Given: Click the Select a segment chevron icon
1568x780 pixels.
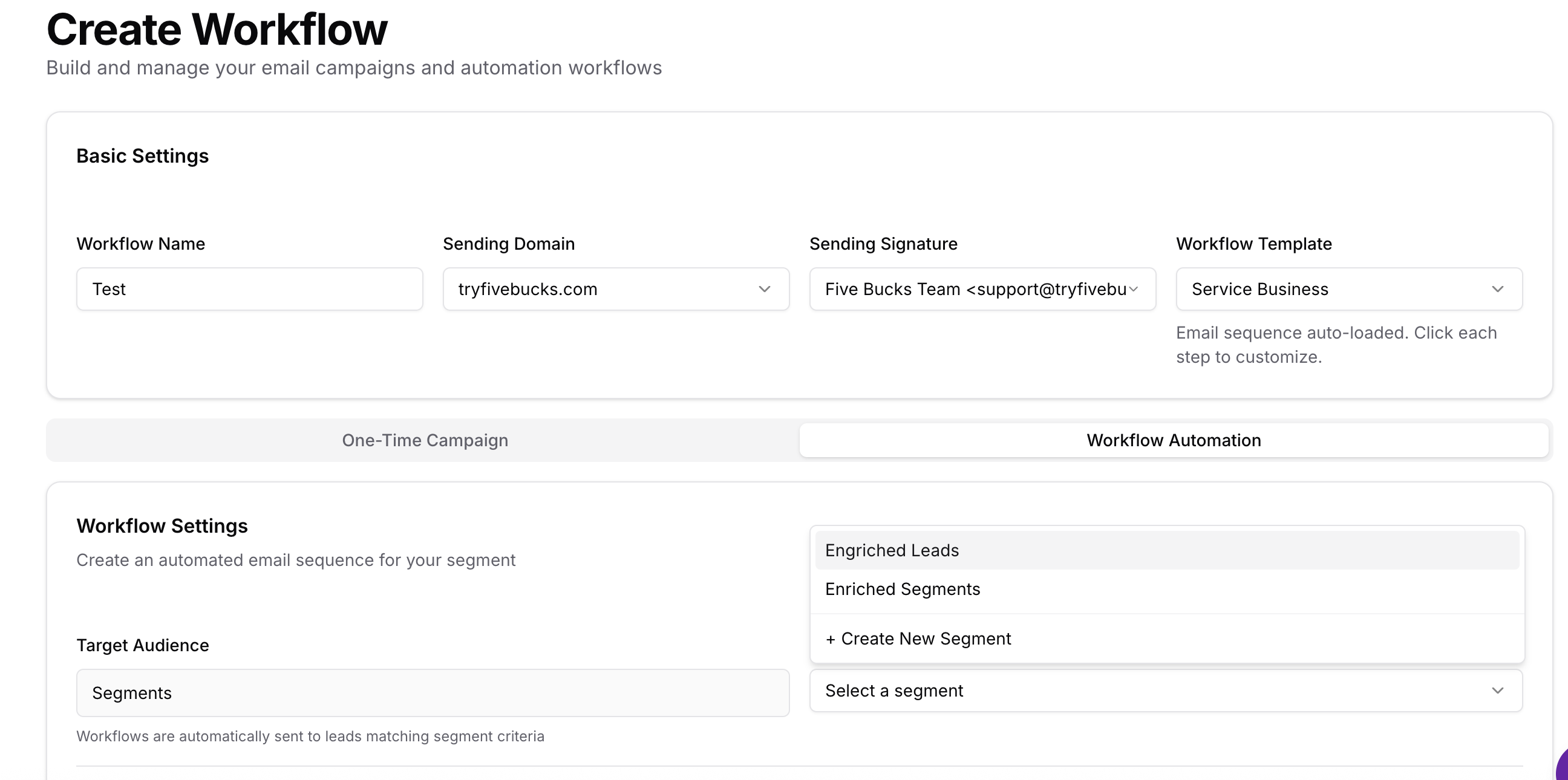Looking at the screenshot, I should [x=1498, y=691].
